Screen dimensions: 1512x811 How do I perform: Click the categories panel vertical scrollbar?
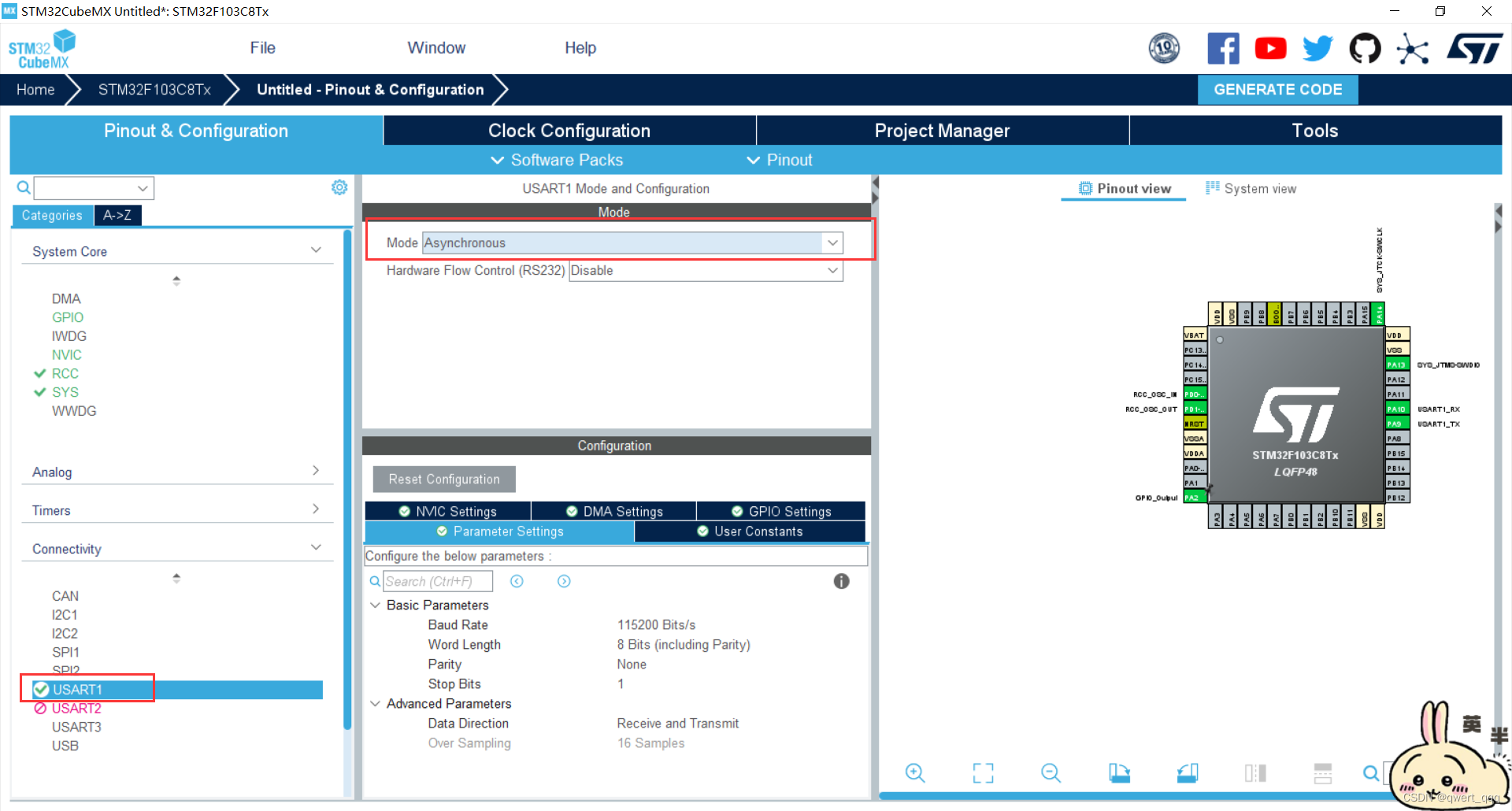coord(347,480)
